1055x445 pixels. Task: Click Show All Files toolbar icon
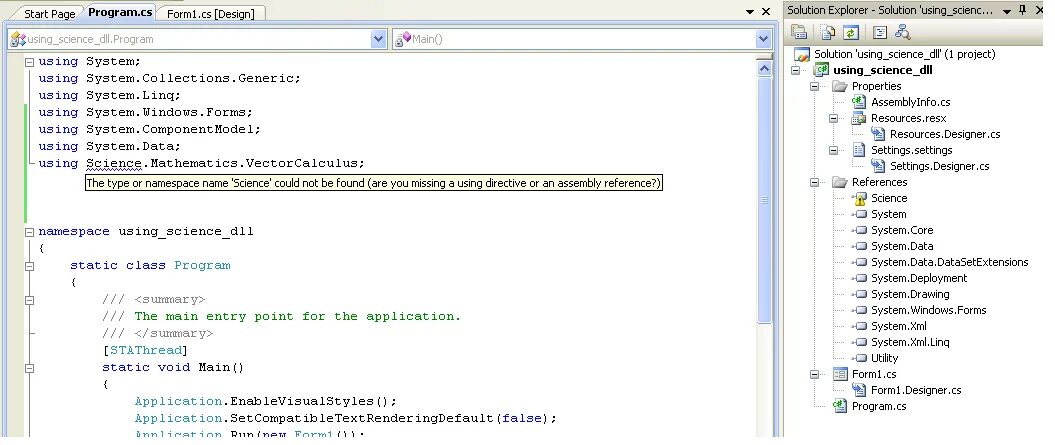coord(828,32)
